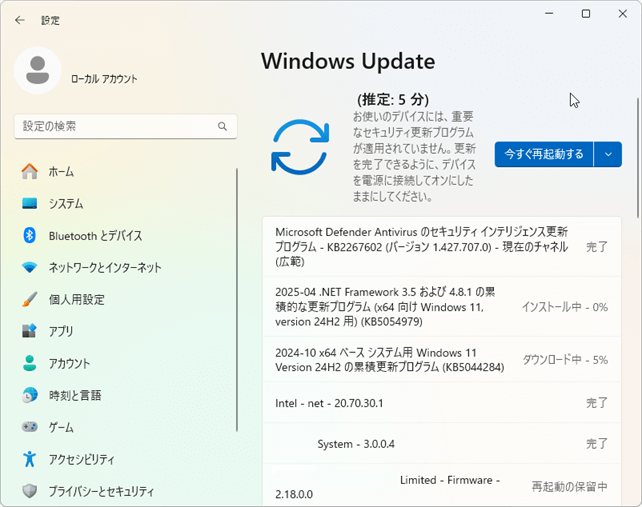Open the アカウント settings page
Viewport: 642px width, 507px height.
68,364
